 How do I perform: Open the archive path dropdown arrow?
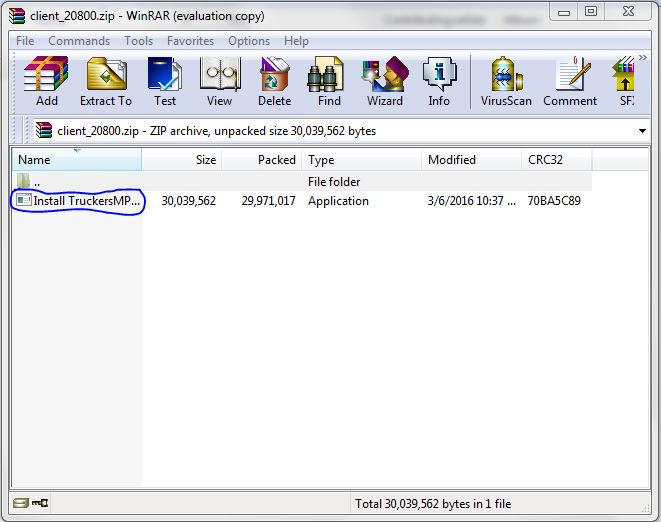pyautogui.click(x=642, y=131)
